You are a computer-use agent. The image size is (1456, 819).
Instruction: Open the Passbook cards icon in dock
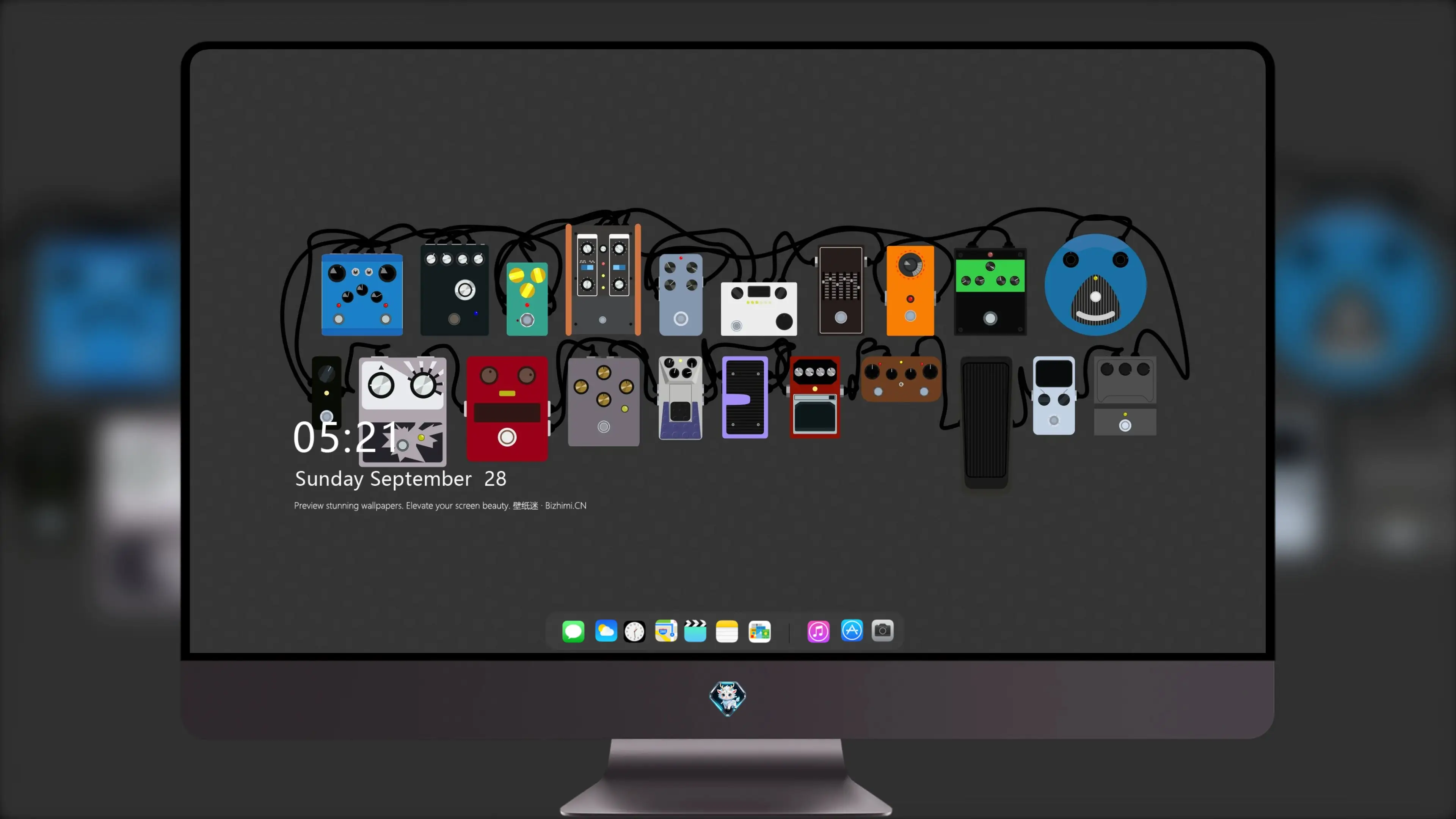pyautogui.click(x=759, y=631)
